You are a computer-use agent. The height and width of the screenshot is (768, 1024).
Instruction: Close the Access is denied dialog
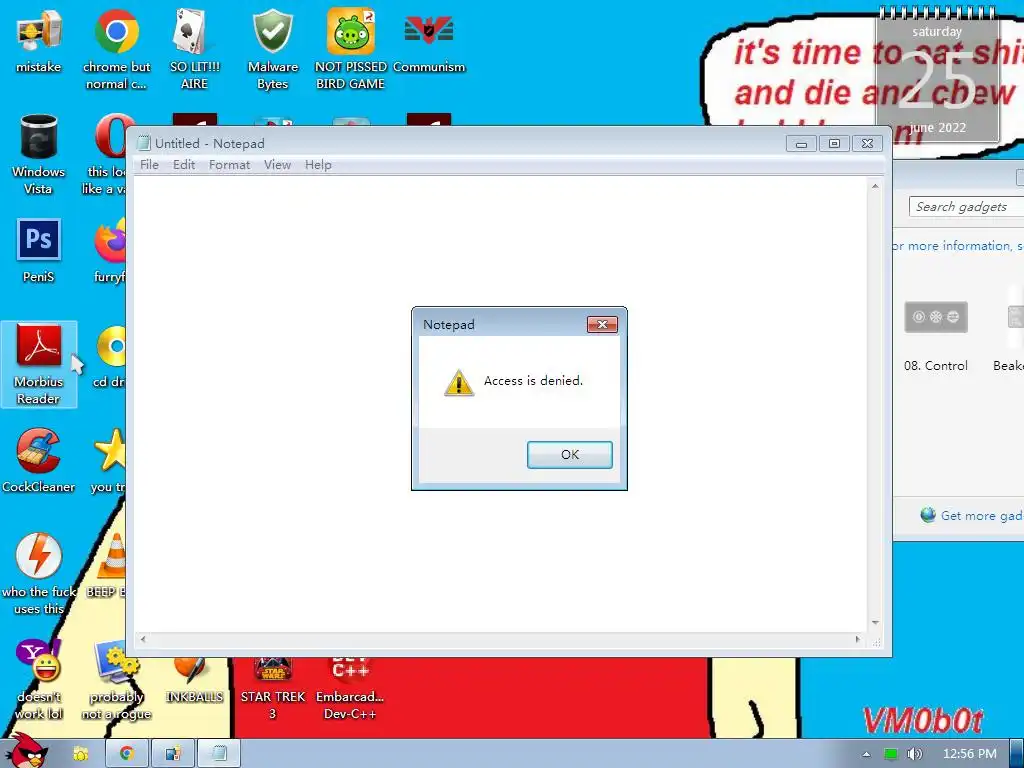tap(602, 325)
